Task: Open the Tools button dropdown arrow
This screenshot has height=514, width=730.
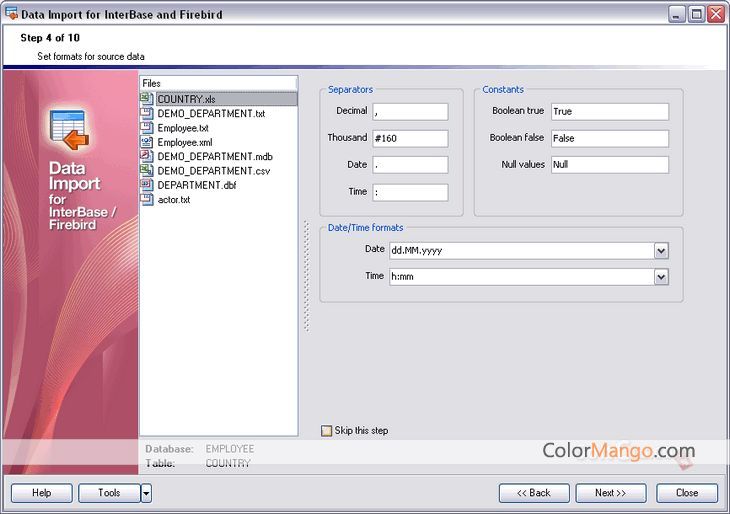Action: (x=146, y=493)
